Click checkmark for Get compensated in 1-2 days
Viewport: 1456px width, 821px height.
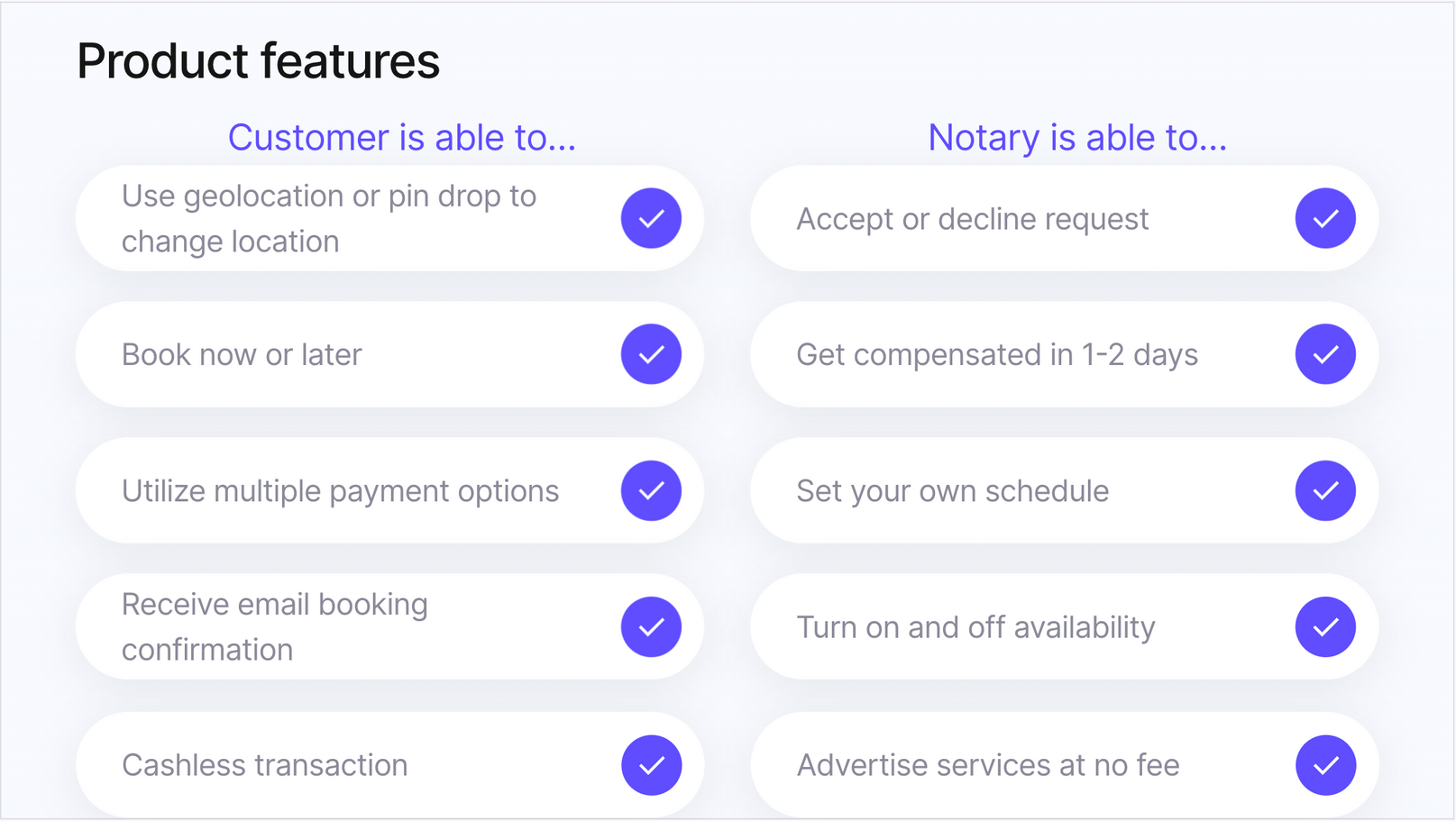pyautogui.click(x=1325, y=354)
